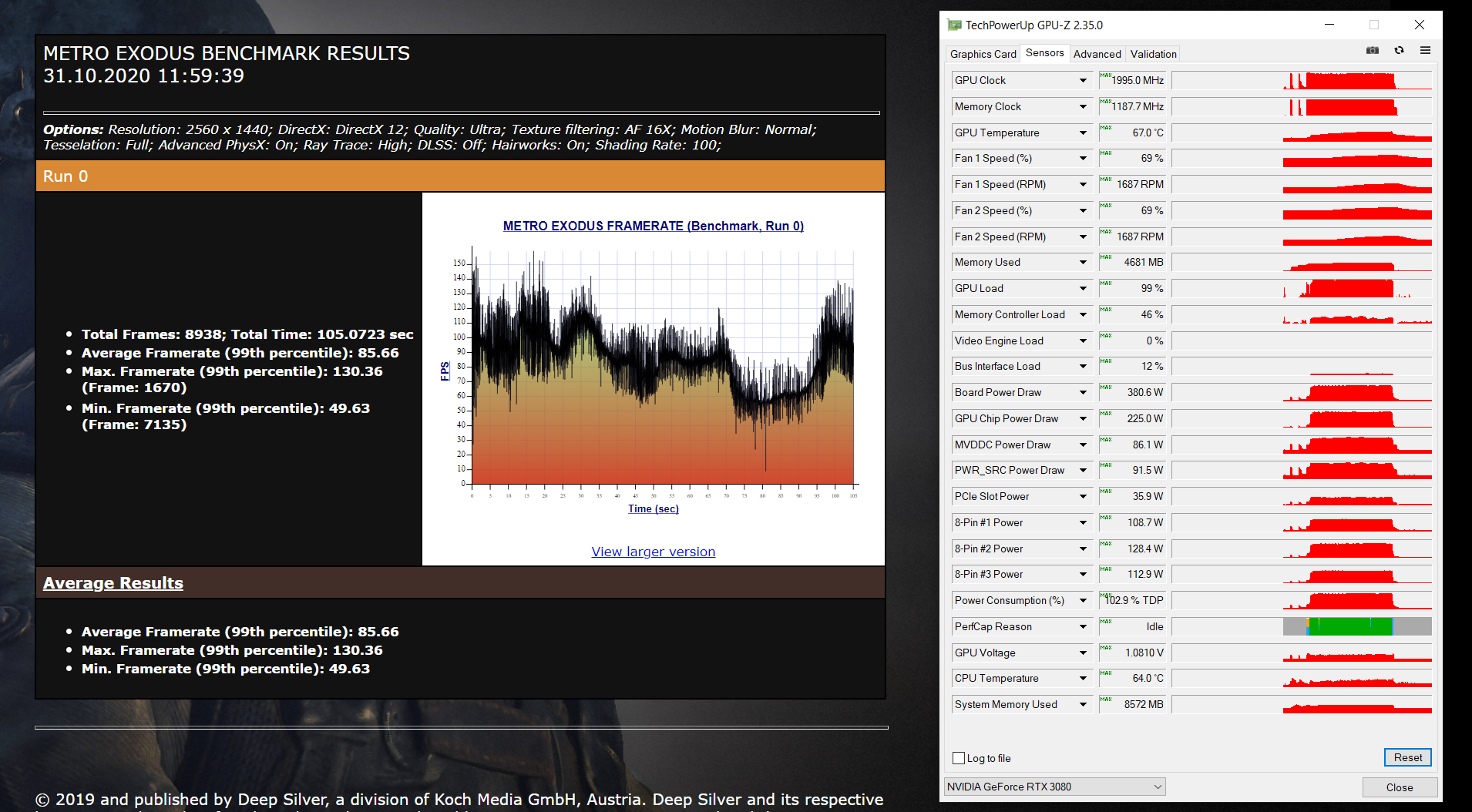This screenshot has height=812, width=1472.
Task: Expand the 8-Pin #2 Power dropdown
Action: pos(1083,549)
